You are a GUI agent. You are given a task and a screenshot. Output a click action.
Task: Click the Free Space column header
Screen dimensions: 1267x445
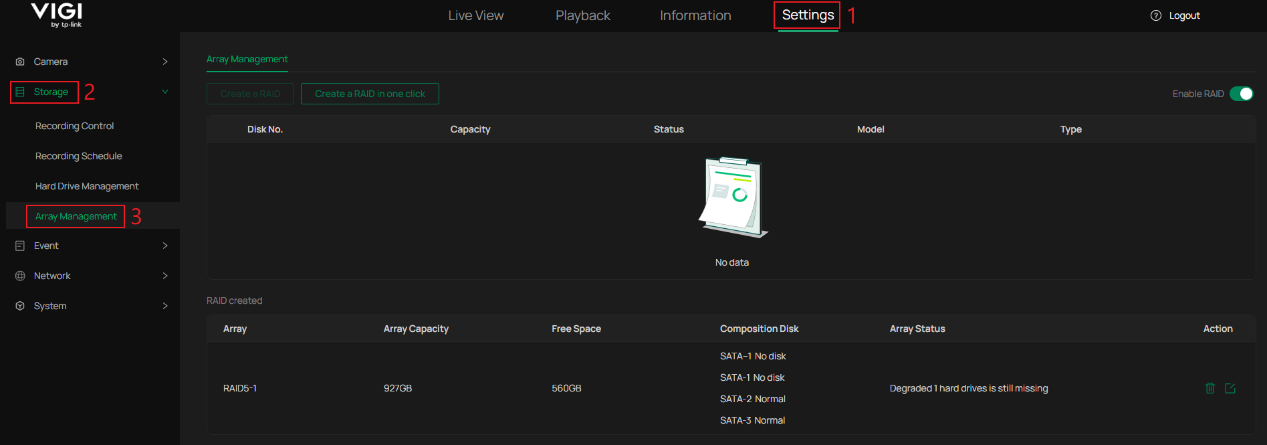[576, 329]
